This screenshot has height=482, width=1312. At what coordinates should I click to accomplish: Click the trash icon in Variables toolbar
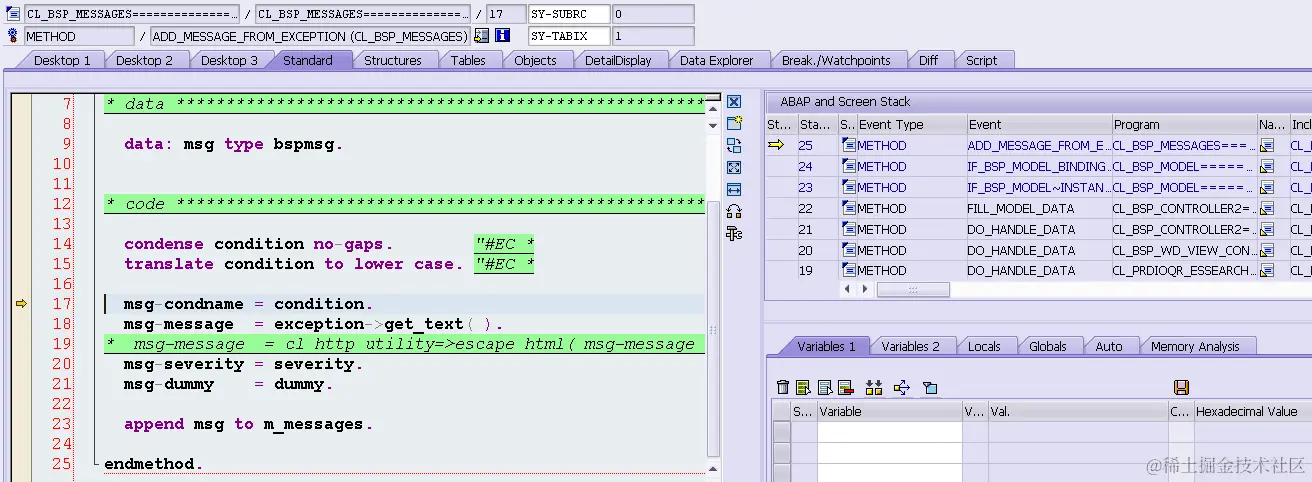[x=783, y=388]
